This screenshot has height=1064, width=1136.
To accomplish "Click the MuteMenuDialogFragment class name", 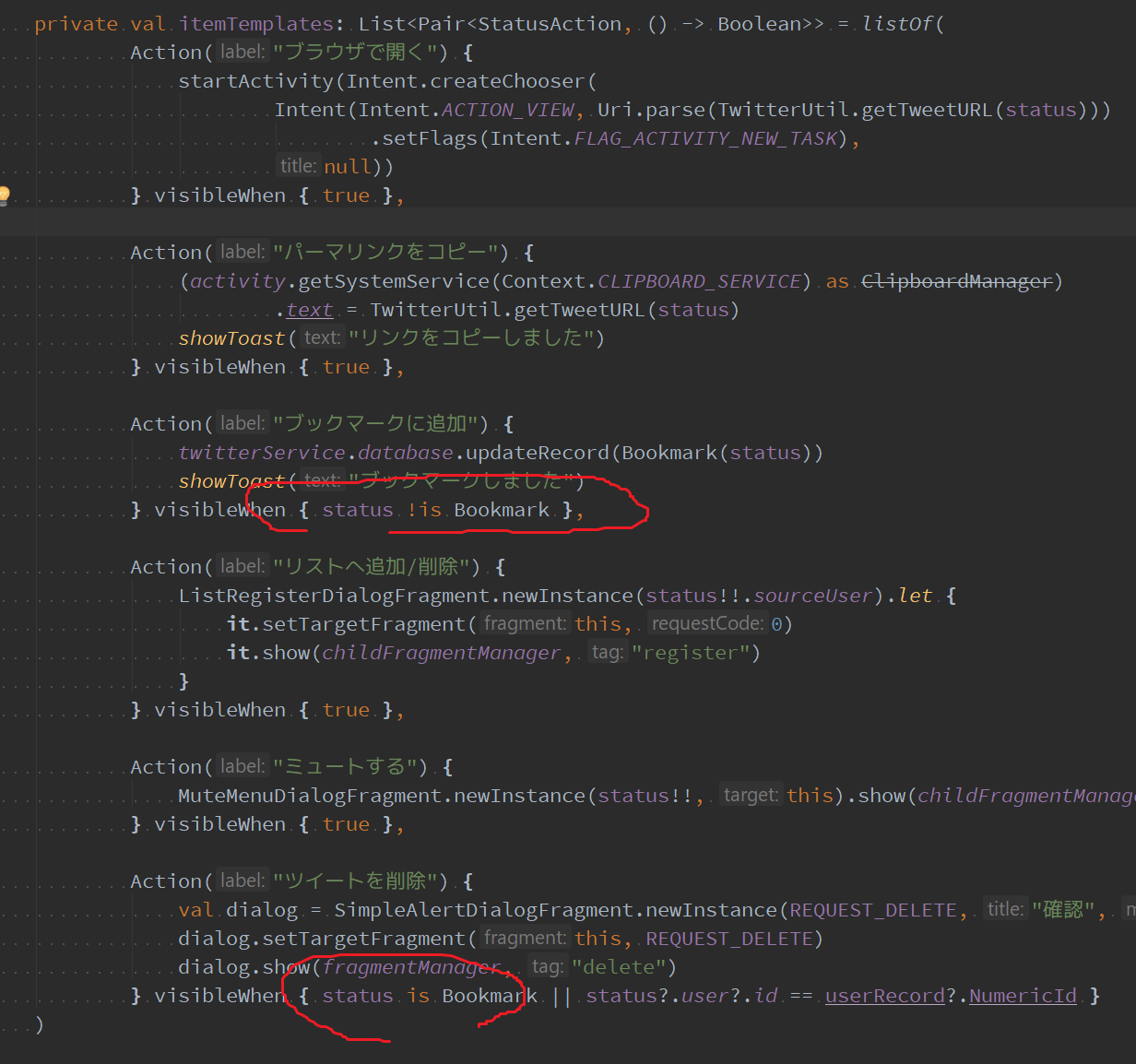I will click(310, 796).
